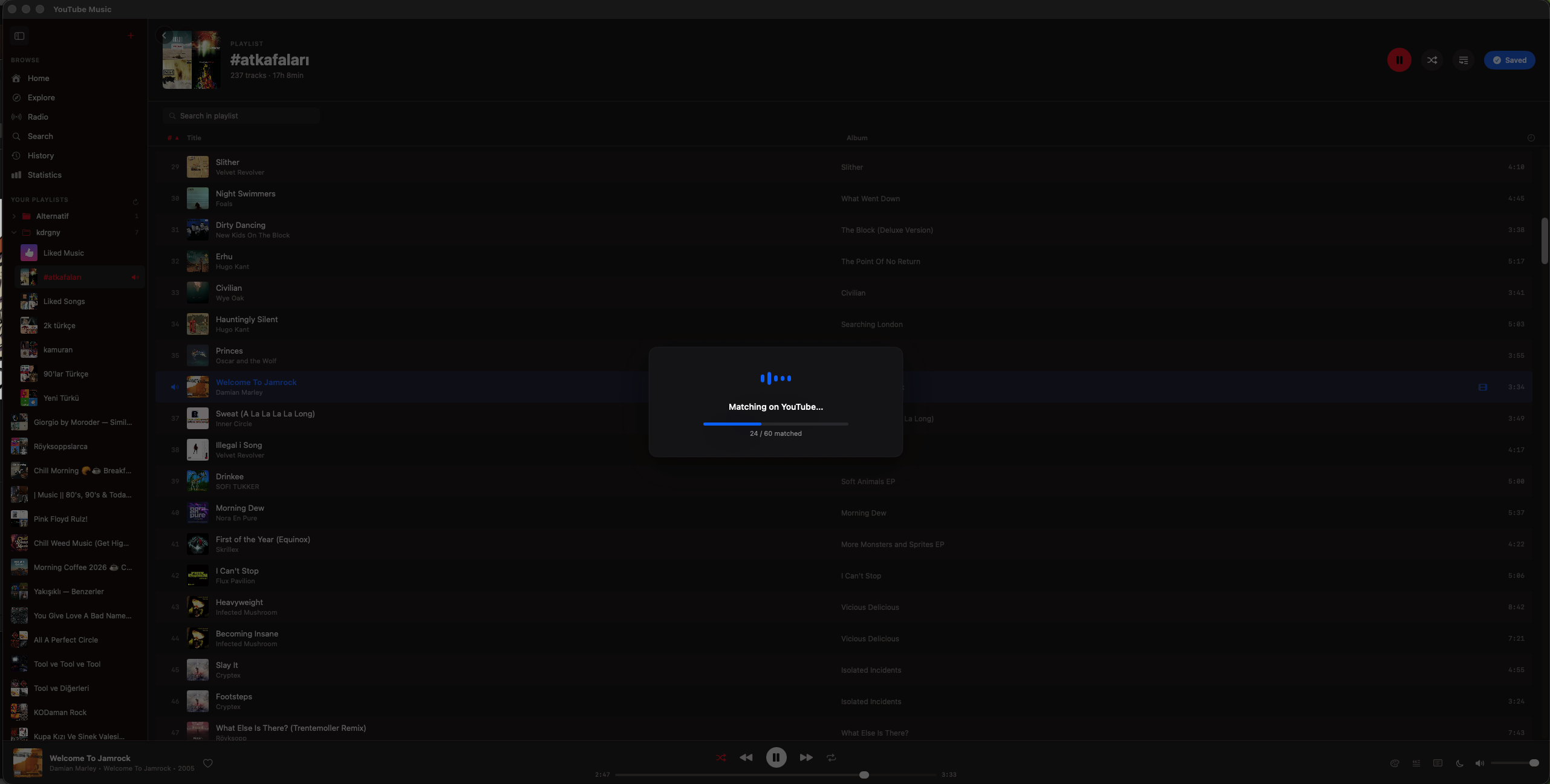Screen dimensions: 1550x784
Task: Sort by Title column header
Action: 194,138
